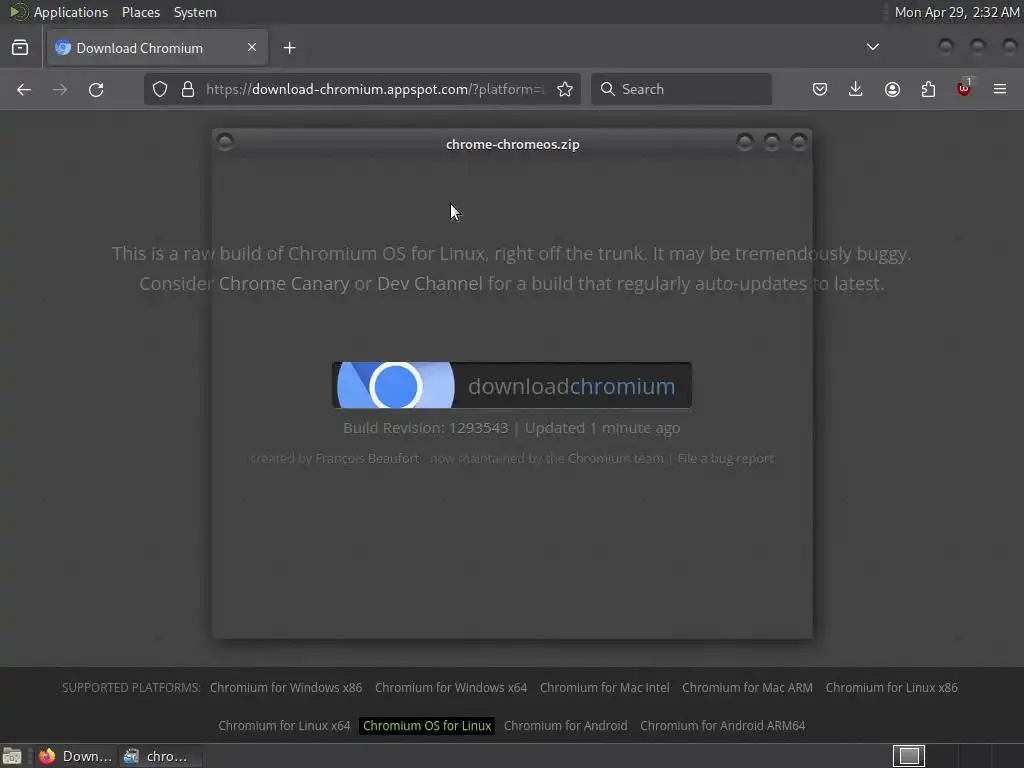The width and height of the screenshot is (1024, 768).
Task: Open the Dev Channel link
Action: pyautogui.click(x=430, y=283)
